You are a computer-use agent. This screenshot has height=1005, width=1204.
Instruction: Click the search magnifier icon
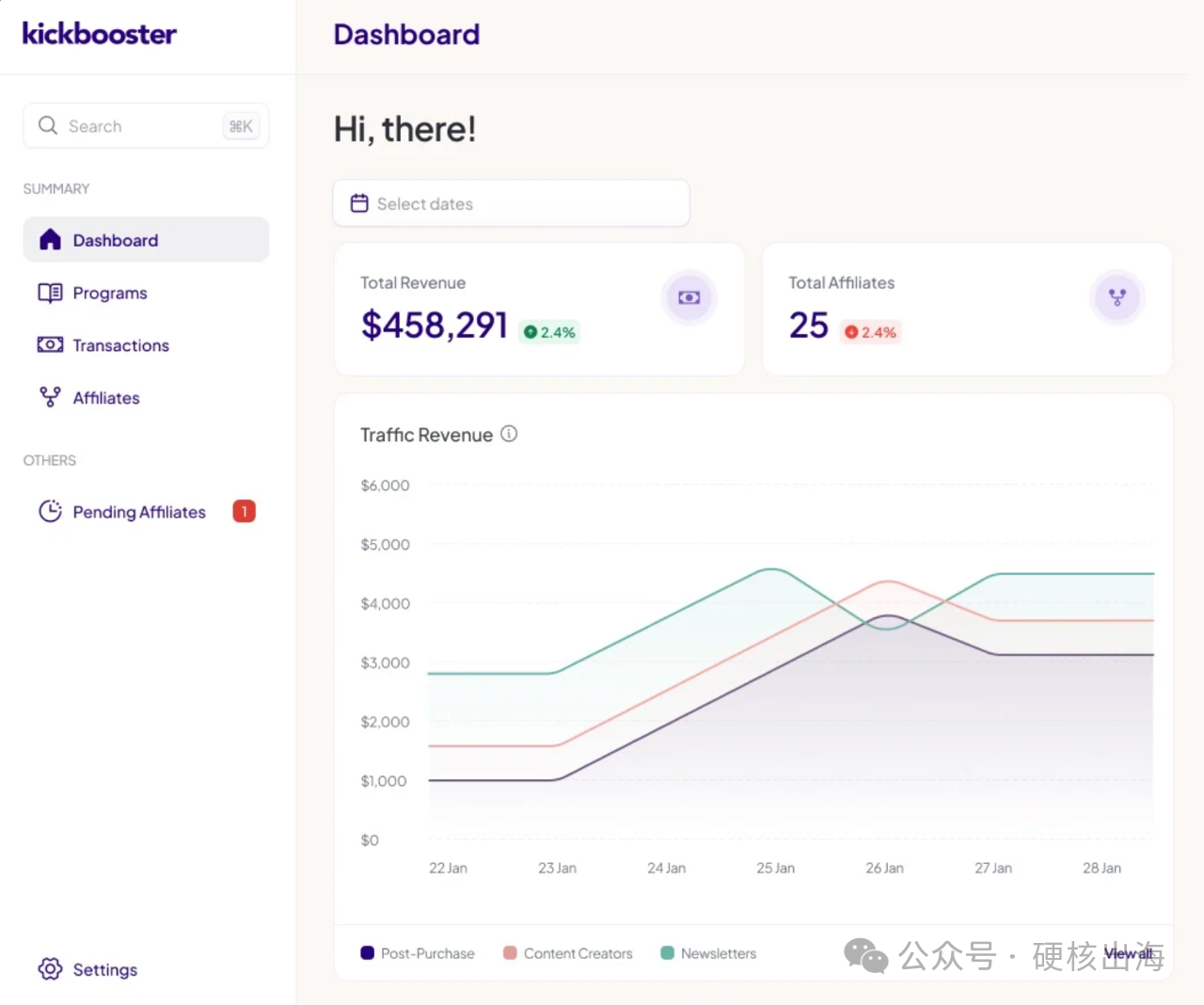[x=48, y=125]
